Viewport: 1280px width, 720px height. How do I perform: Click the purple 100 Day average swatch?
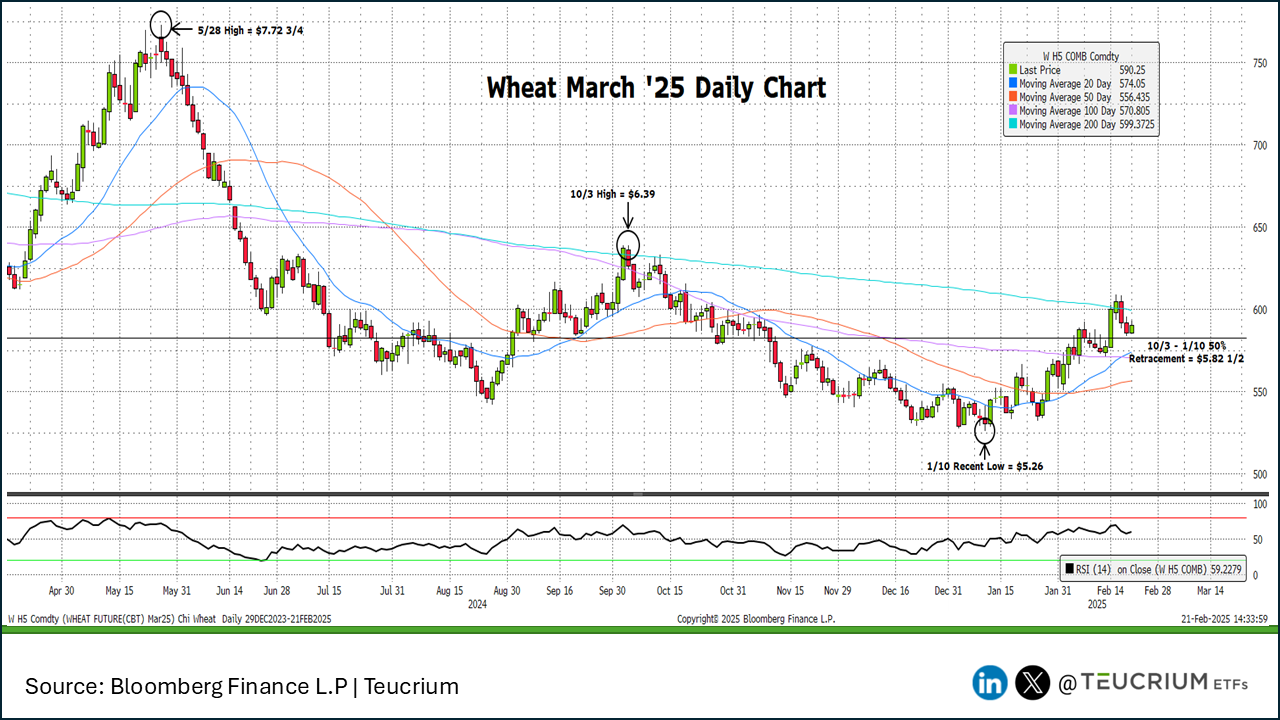click(1012, 110)
